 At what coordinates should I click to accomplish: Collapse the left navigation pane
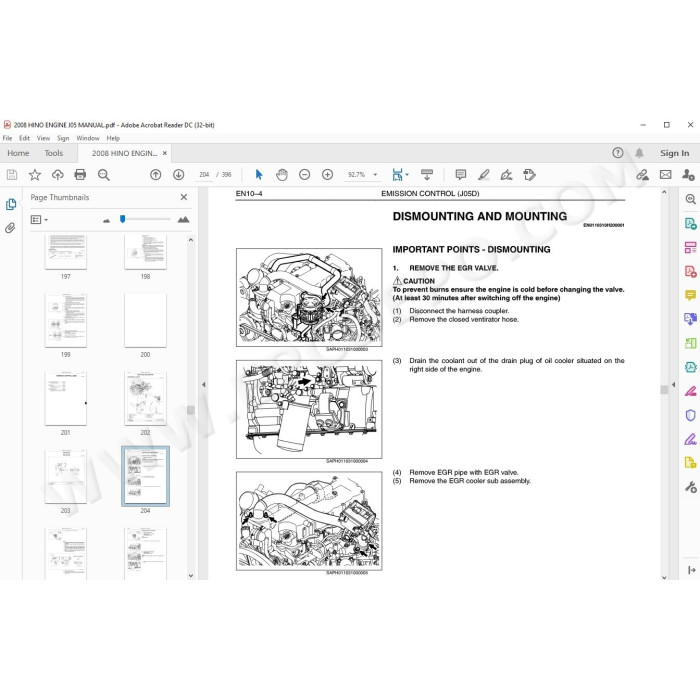(204, 384)
